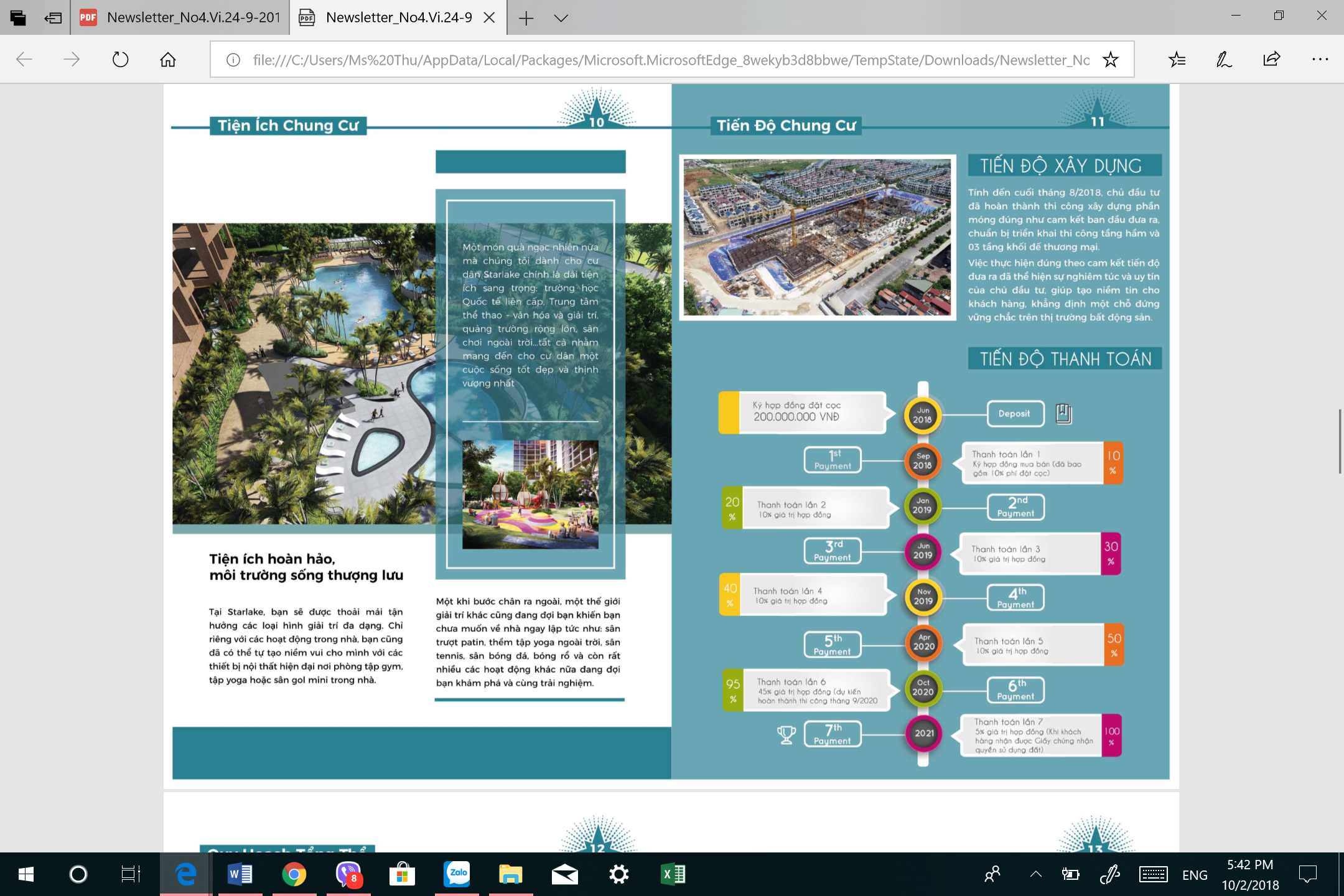Click the 2021 timeline marker
1344x896 pixels.
pyautogui.click(x=924, y=733)
